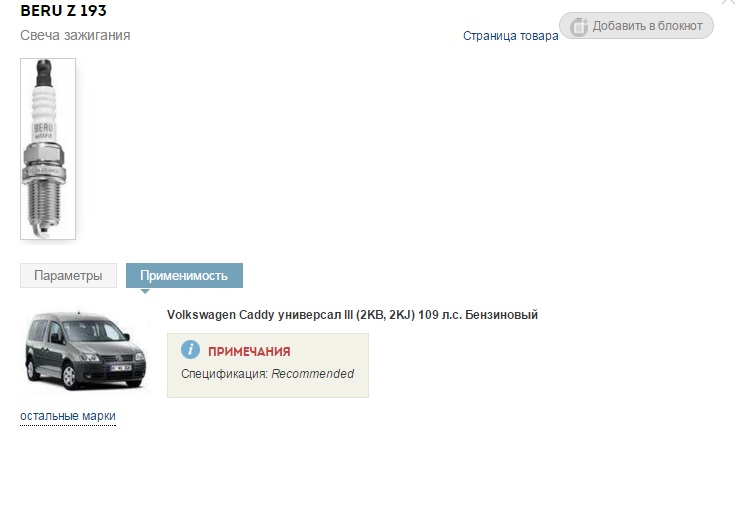
Task: Click the BERU spark plug thumbnail
Action: coord(48,149)
